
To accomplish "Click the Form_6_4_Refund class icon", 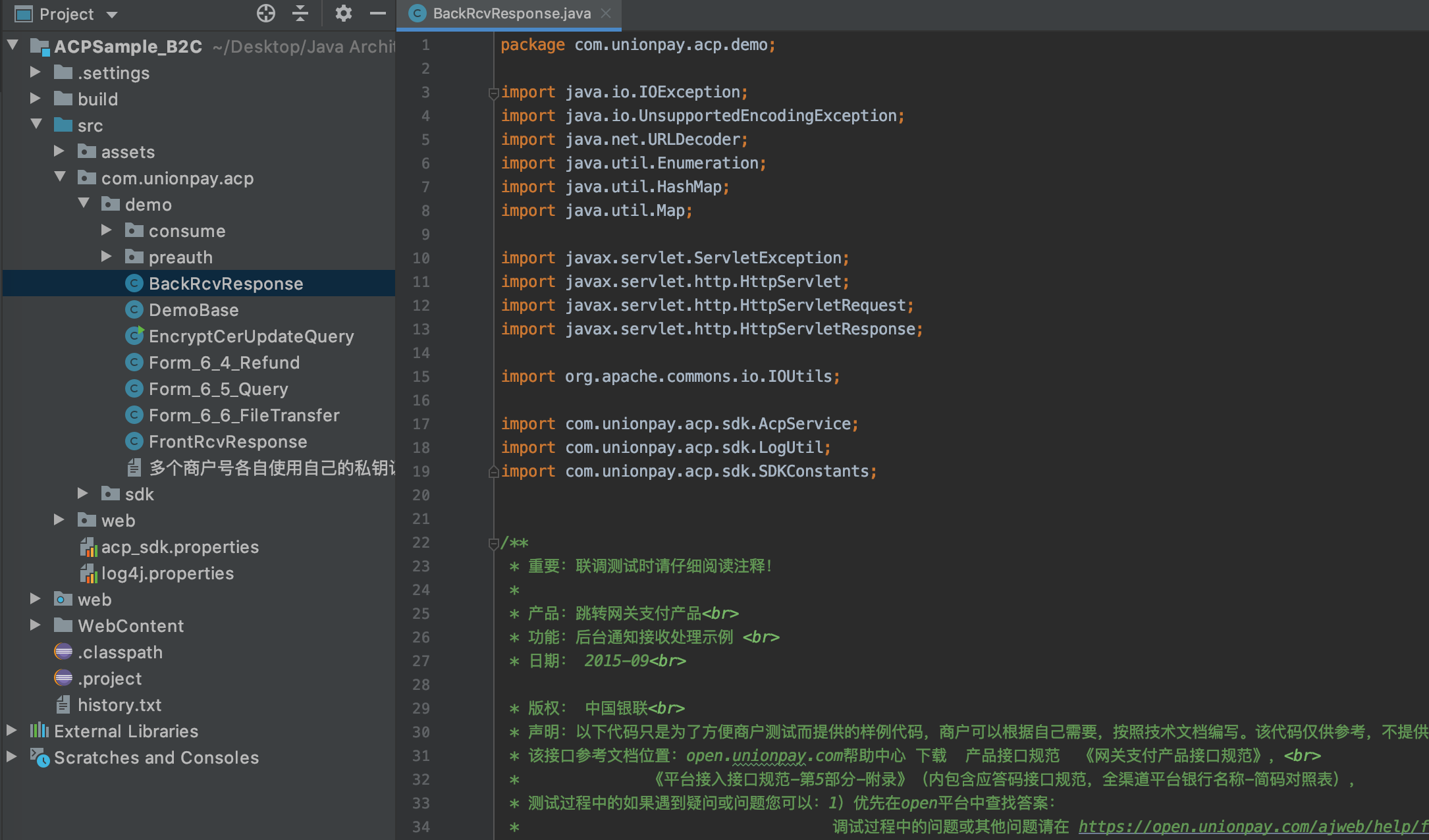I will point(134,362).
